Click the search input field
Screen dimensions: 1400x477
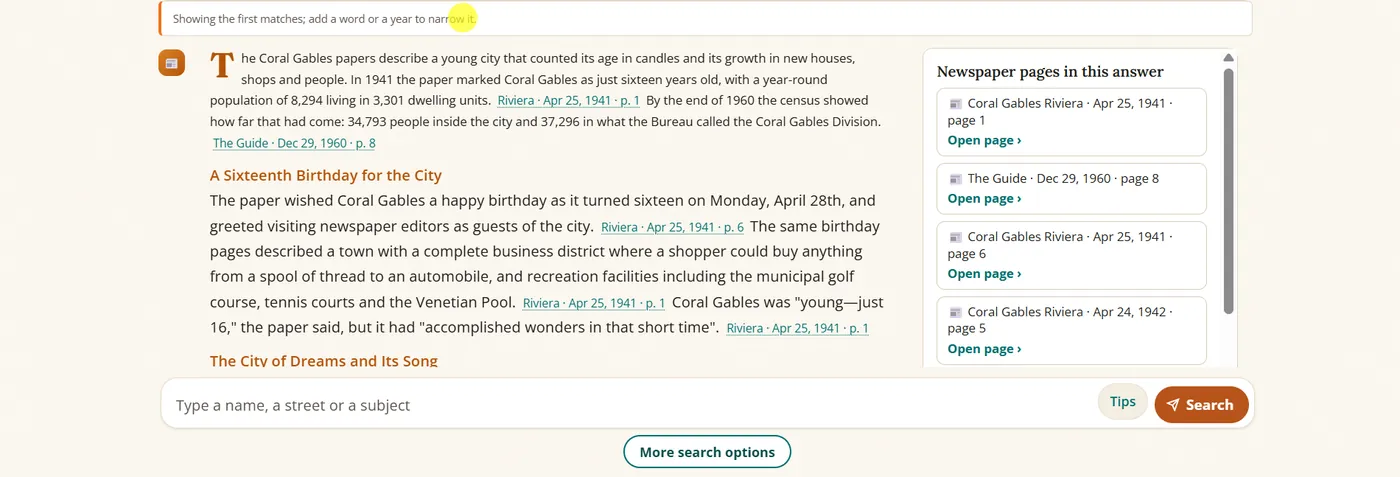(630, 405)
